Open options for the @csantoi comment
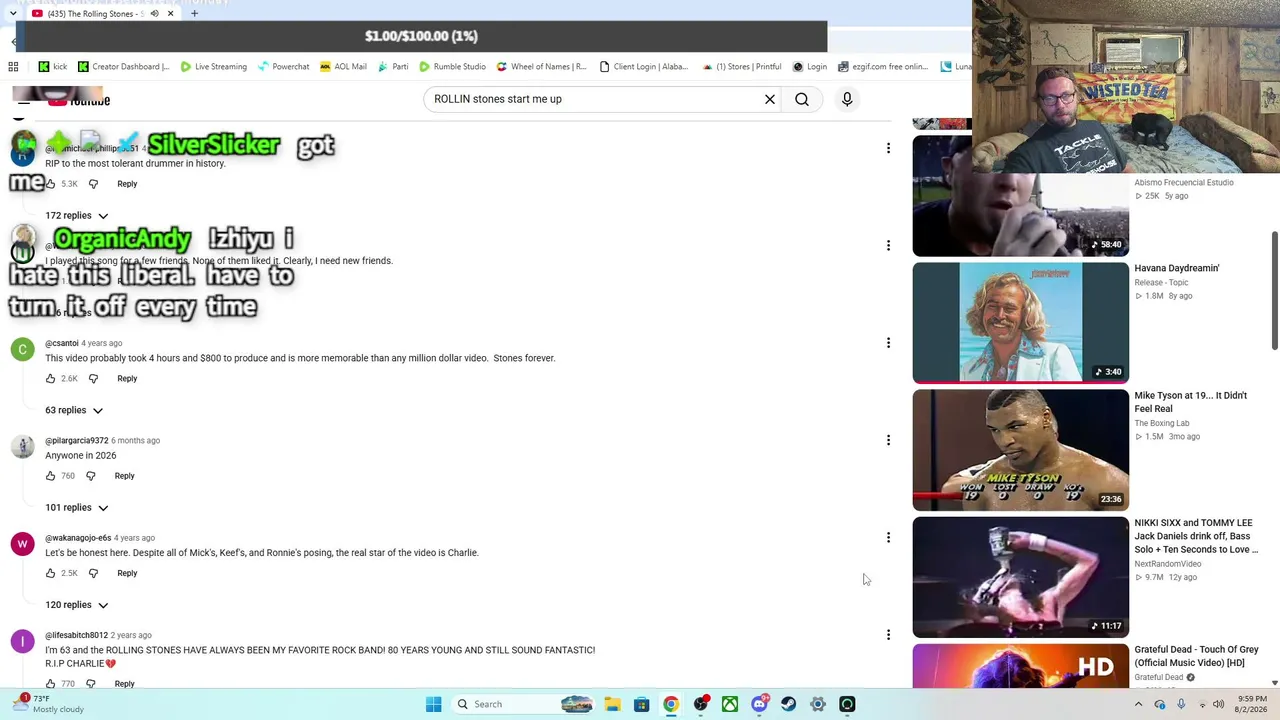 [x=888, y=343]
